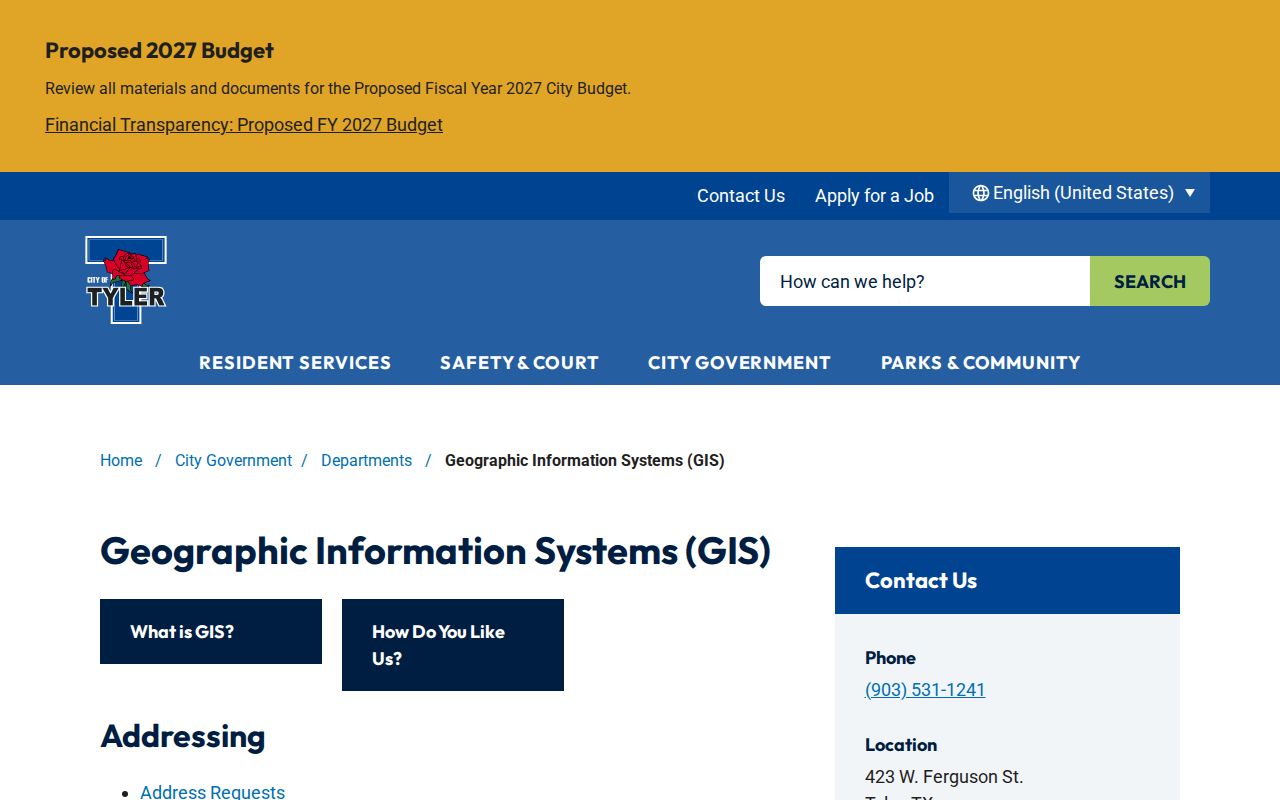Viewport: 1280px width, 800px height.
Task: Click the 'What is GIS?' button
Action: tap(211, 632)
